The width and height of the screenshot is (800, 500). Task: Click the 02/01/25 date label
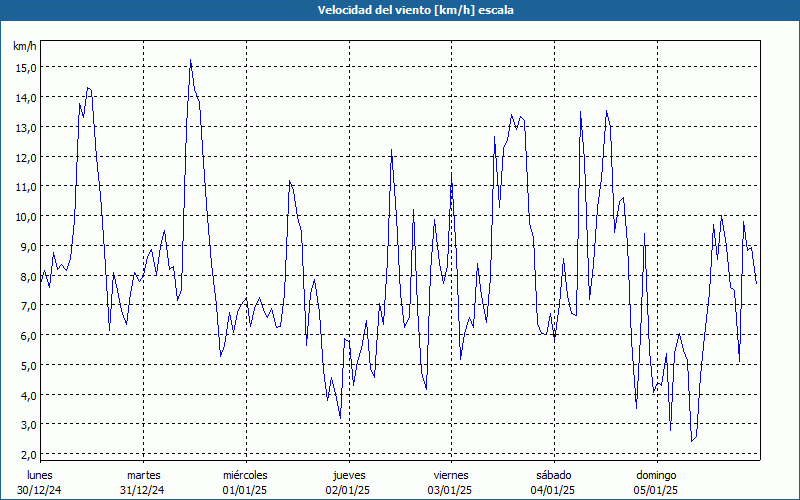point(347,490)
